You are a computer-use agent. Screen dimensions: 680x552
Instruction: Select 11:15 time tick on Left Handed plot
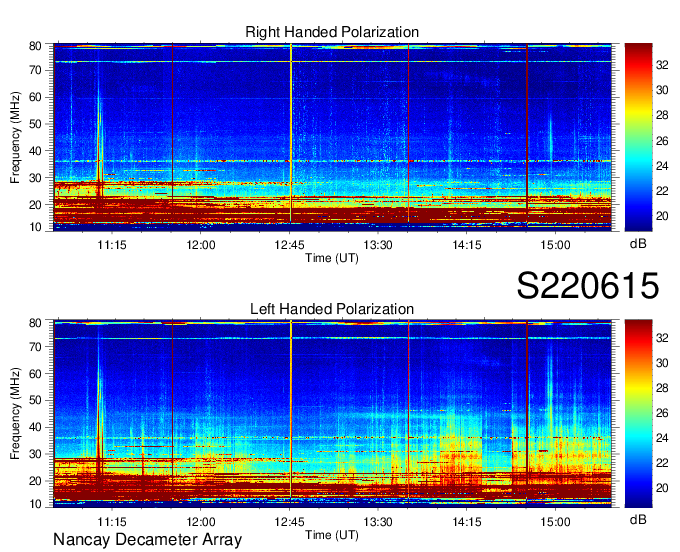pos(112,522)
